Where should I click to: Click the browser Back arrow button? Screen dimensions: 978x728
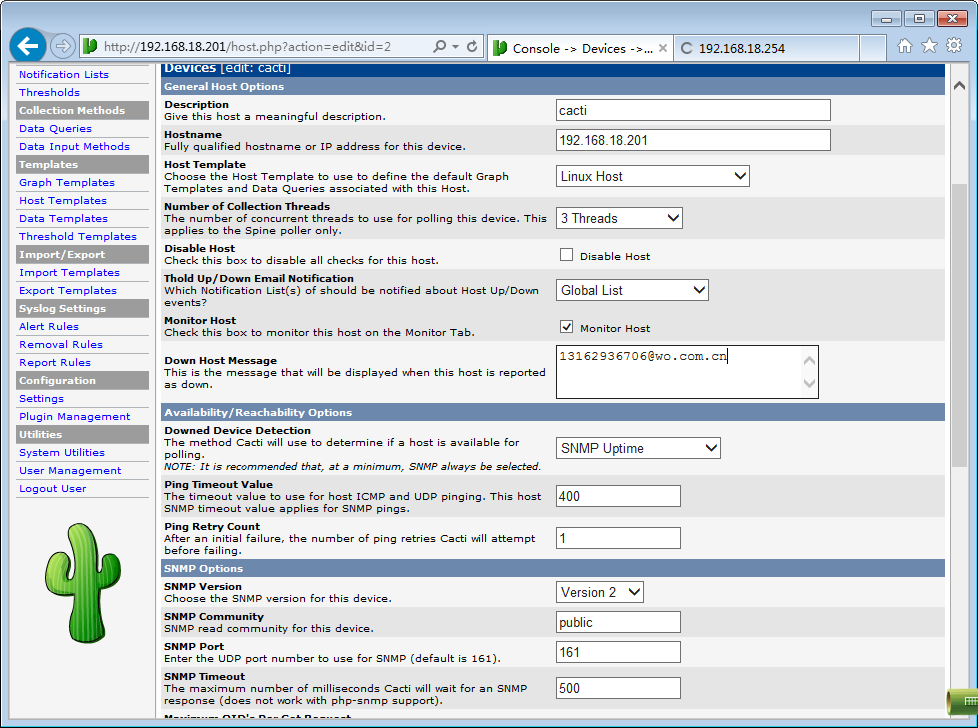27,46
